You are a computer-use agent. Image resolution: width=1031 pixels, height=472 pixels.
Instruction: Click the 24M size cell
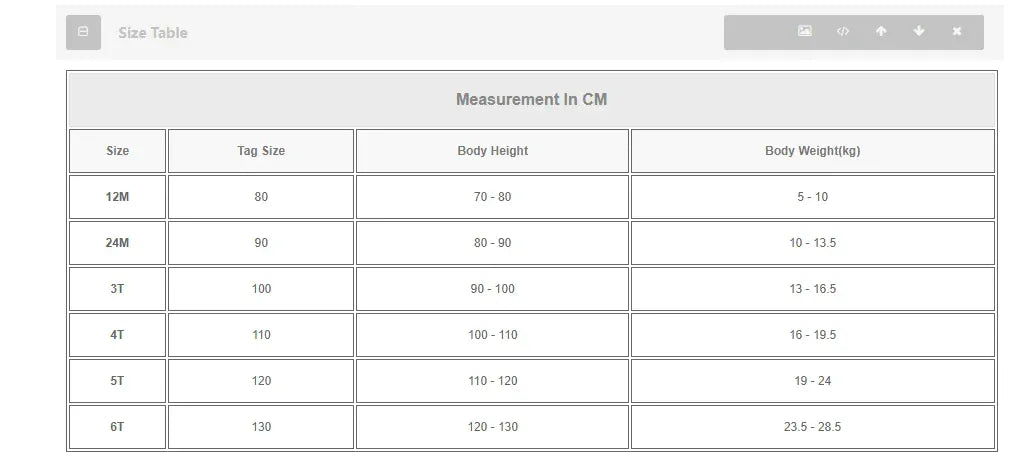117,243
